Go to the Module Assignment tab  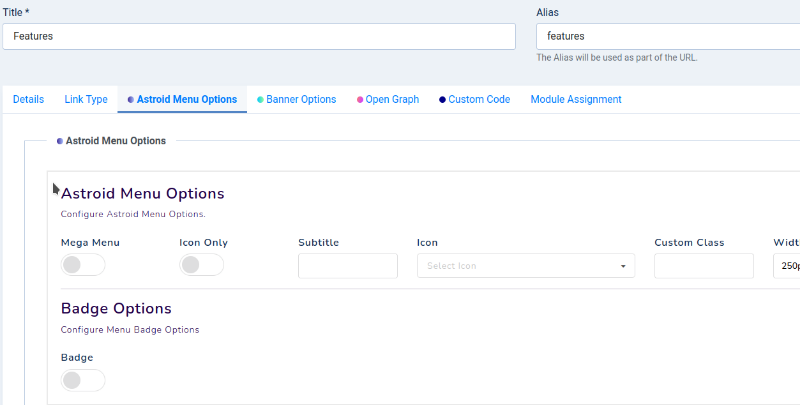pos(576,99)
